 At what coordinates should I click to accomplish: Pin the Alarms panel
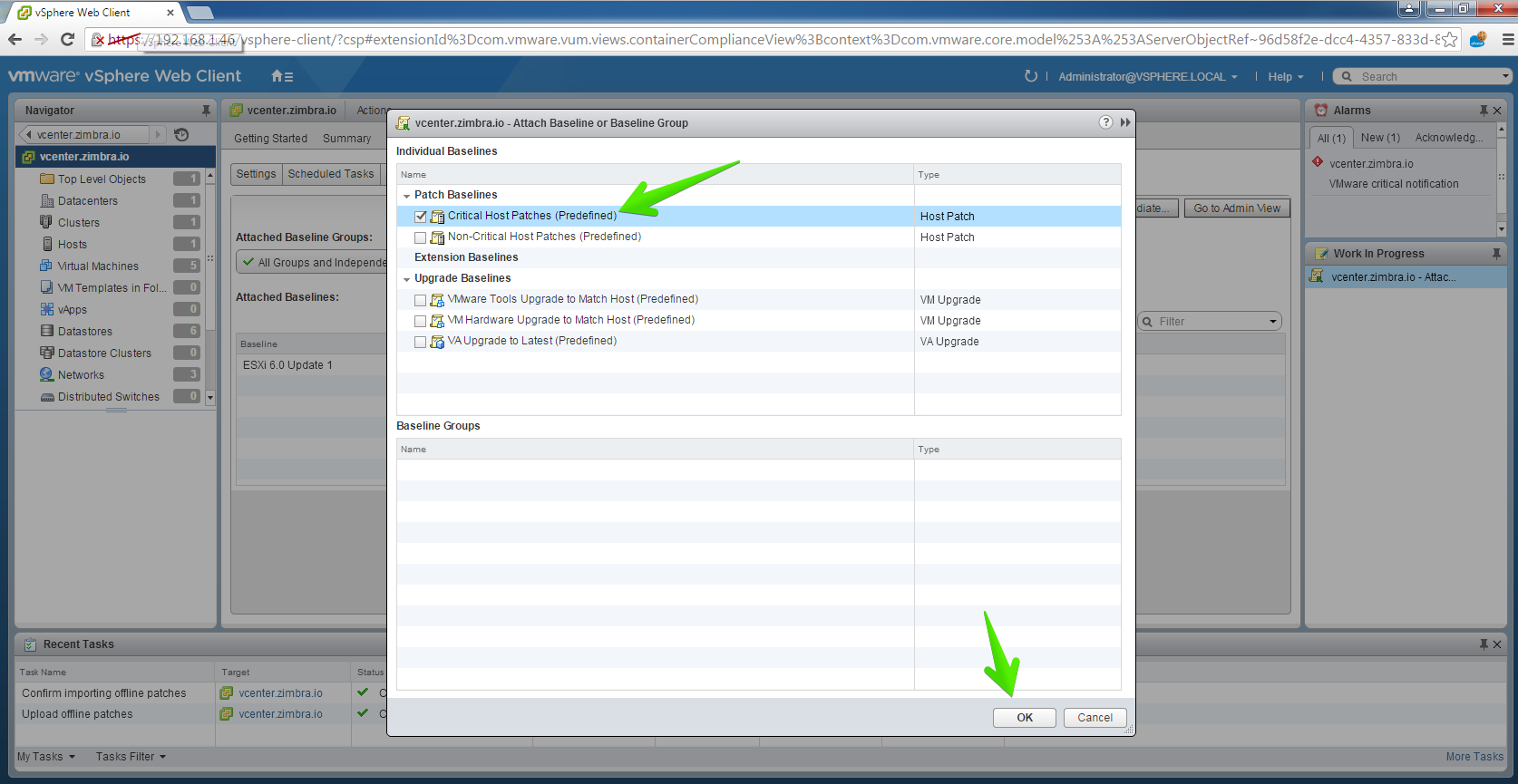1484,111
